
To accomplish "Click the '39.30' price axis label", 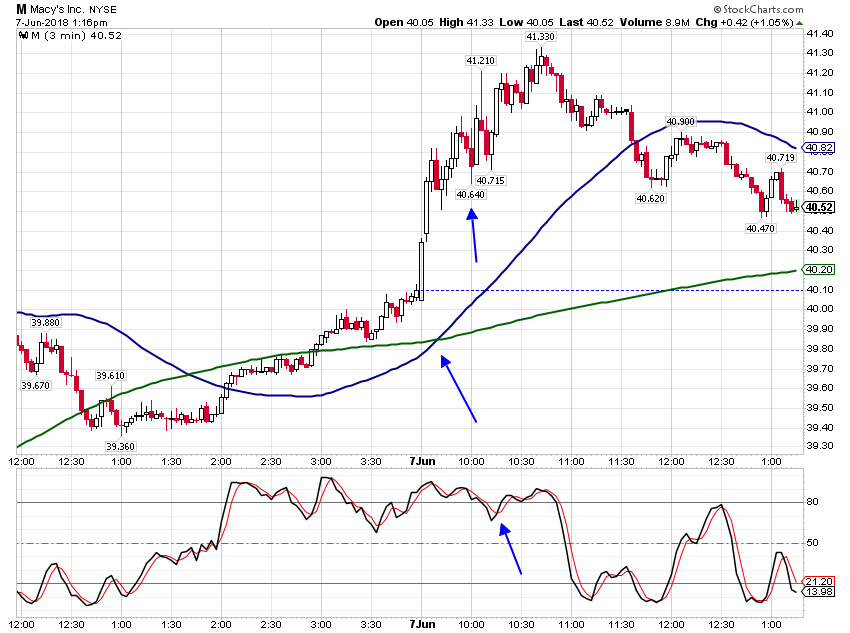I will [x=820, y=445].
